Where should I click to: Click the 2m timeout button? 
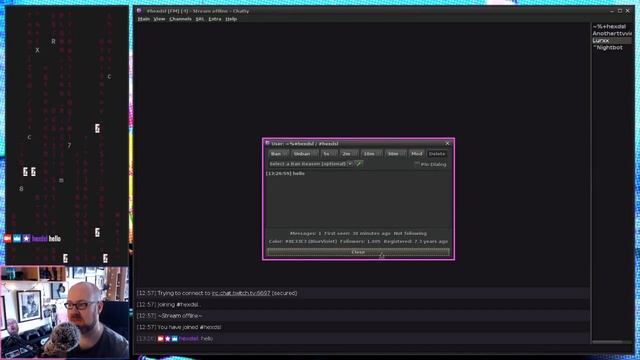(x=349, y=154)
